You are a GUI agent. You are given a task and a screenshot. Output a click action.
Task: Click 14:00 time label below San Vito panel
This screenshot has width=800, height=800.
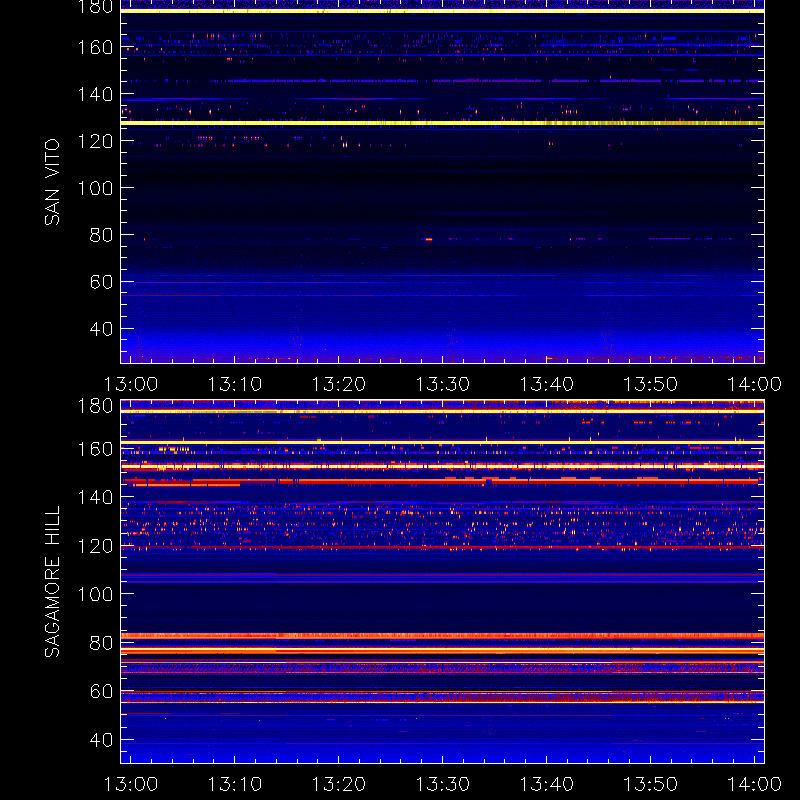754,384
